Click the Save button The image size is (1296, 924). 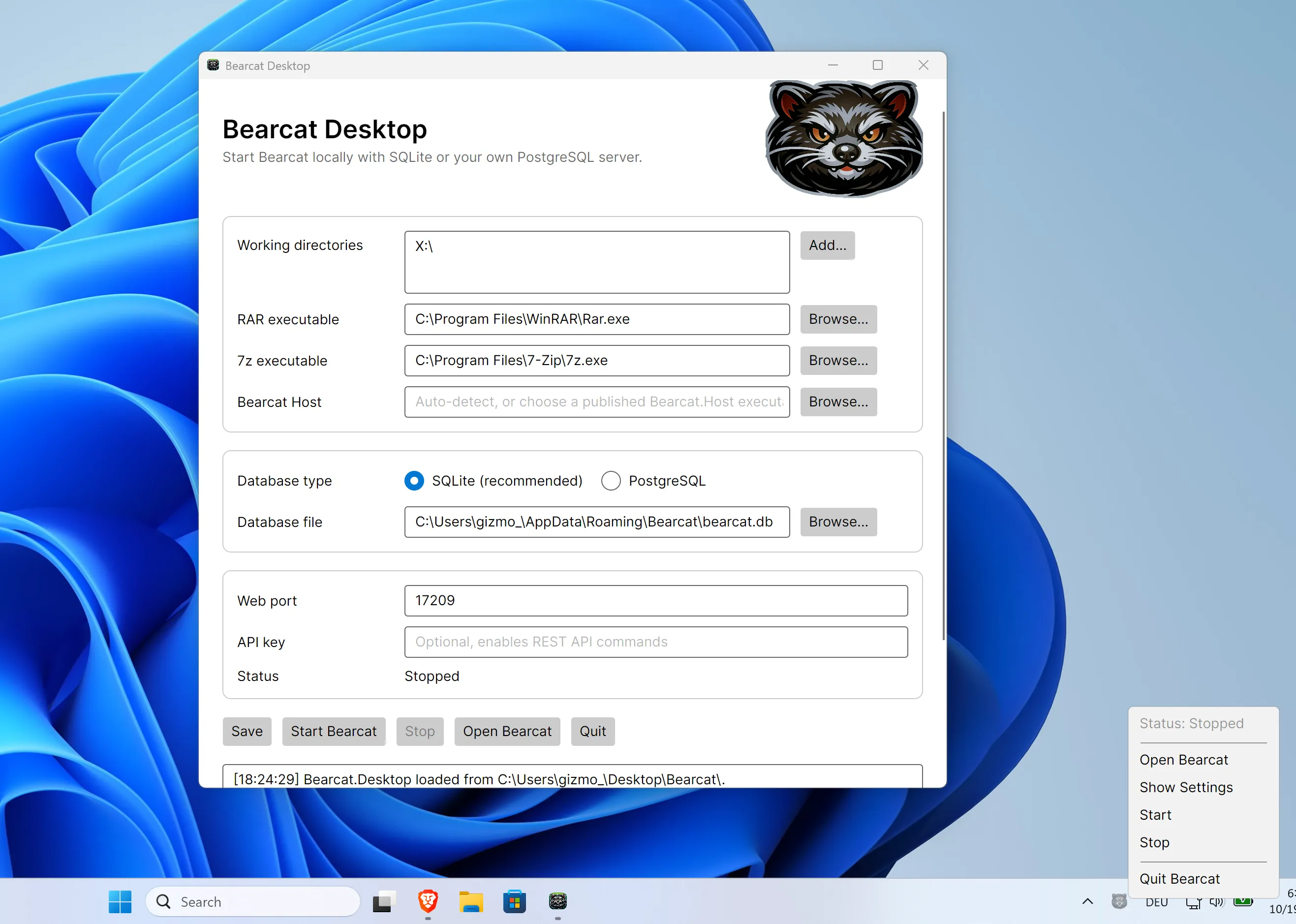[247, 731]
